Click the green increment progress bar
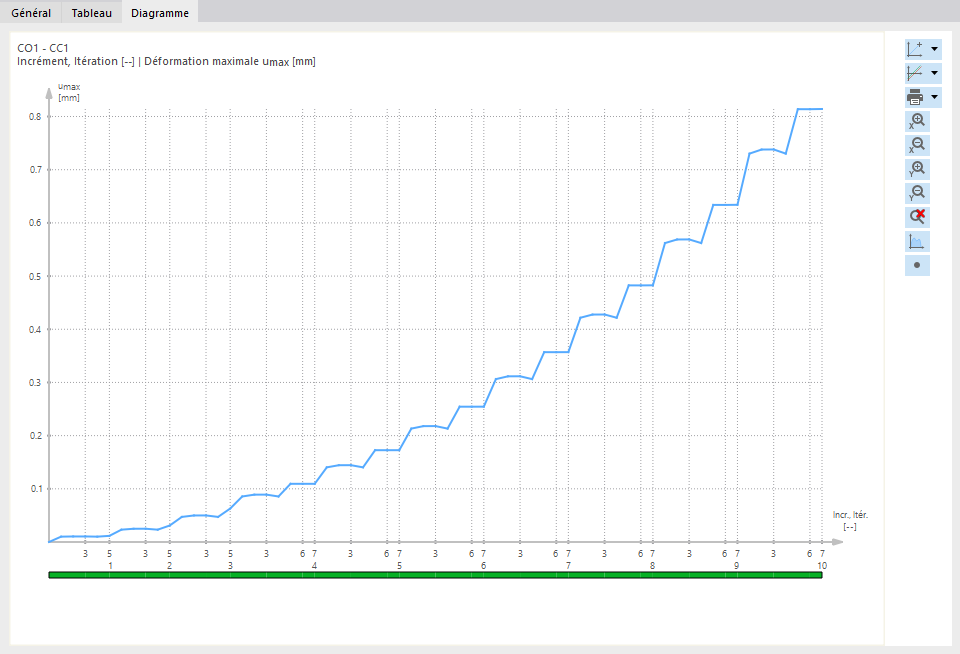The width and height of the screenshot is (960, 654). coord(435,575)
